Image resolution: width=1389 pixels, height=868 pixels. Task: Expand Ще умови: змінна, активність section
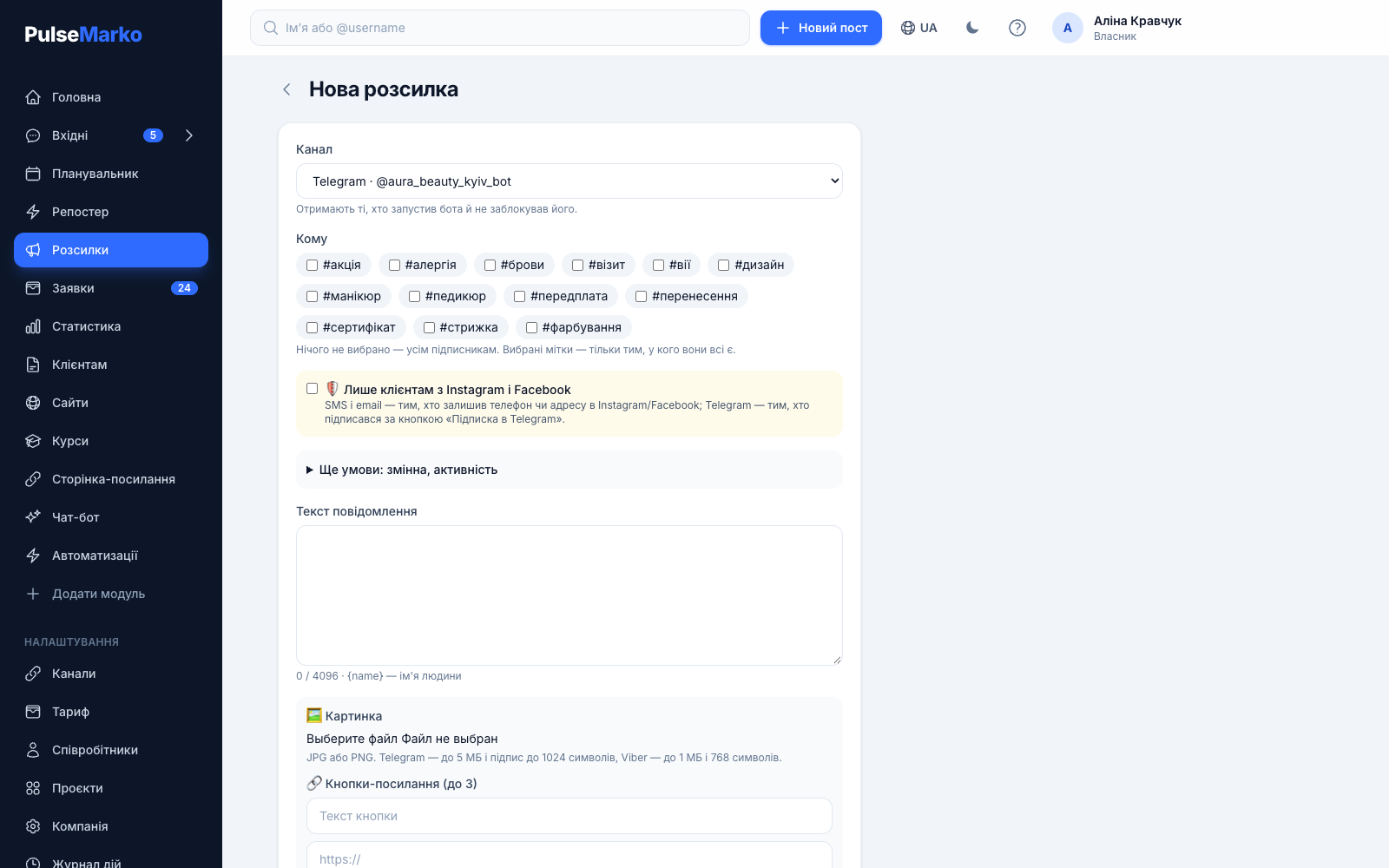pos(569,470)
